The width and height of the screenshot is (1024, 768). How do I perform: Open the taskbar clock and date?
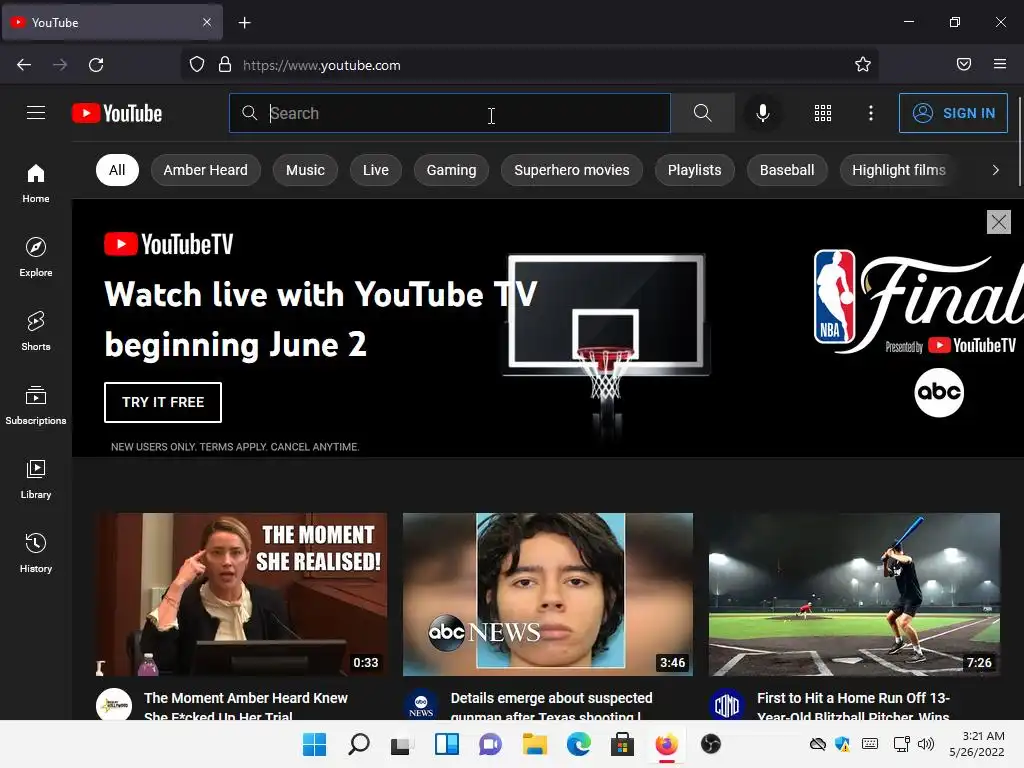tap(977, 744)
